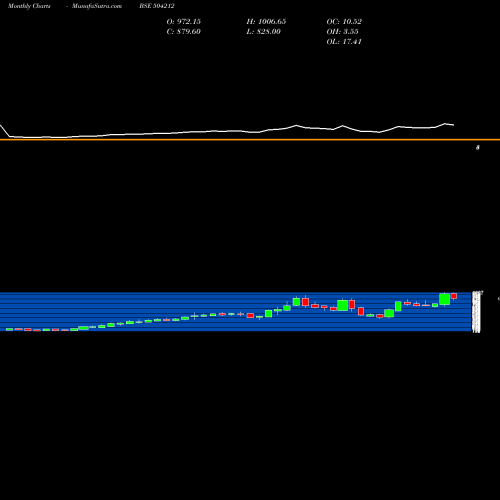
Task: Click the high value 'H: 1006.65'
Action: point(266,22)
